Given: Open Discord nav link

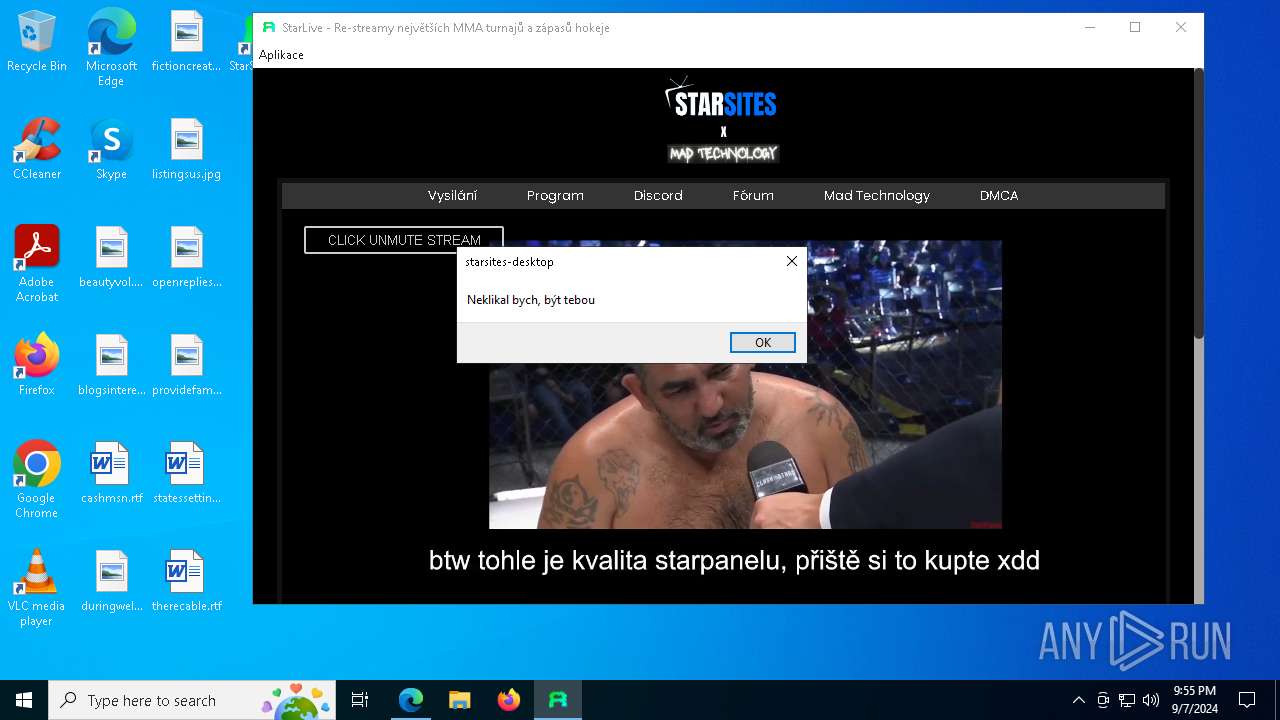Looking at the screenshot, I should [658, 195].
